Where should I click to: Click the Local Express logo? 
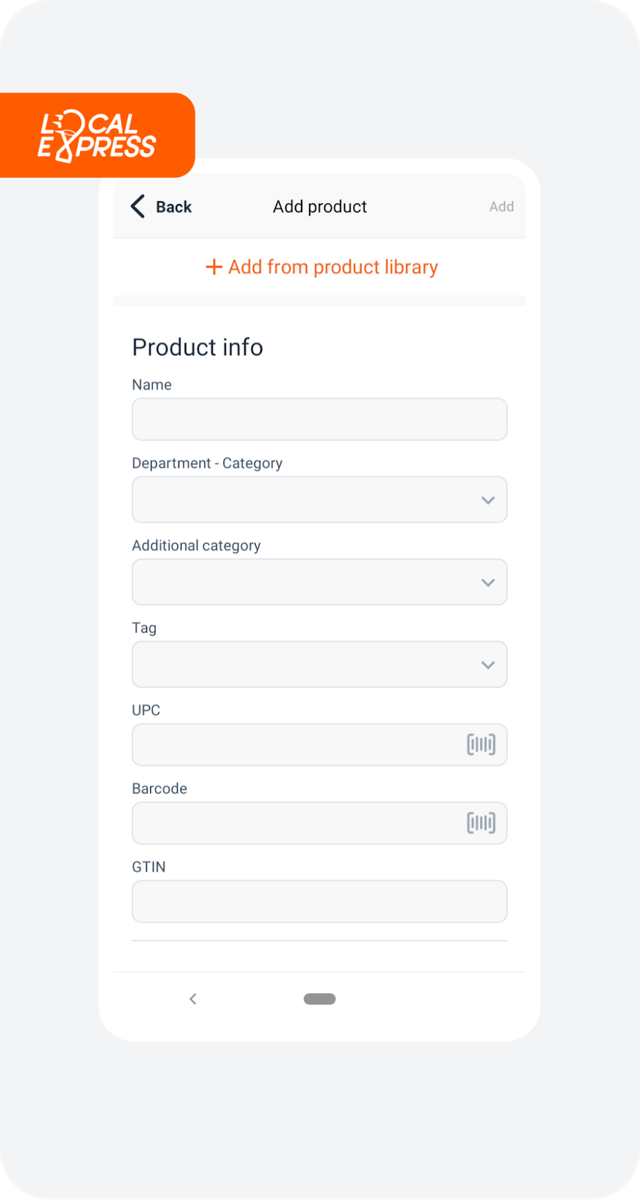pyautogui.click(x=97, y=136)
